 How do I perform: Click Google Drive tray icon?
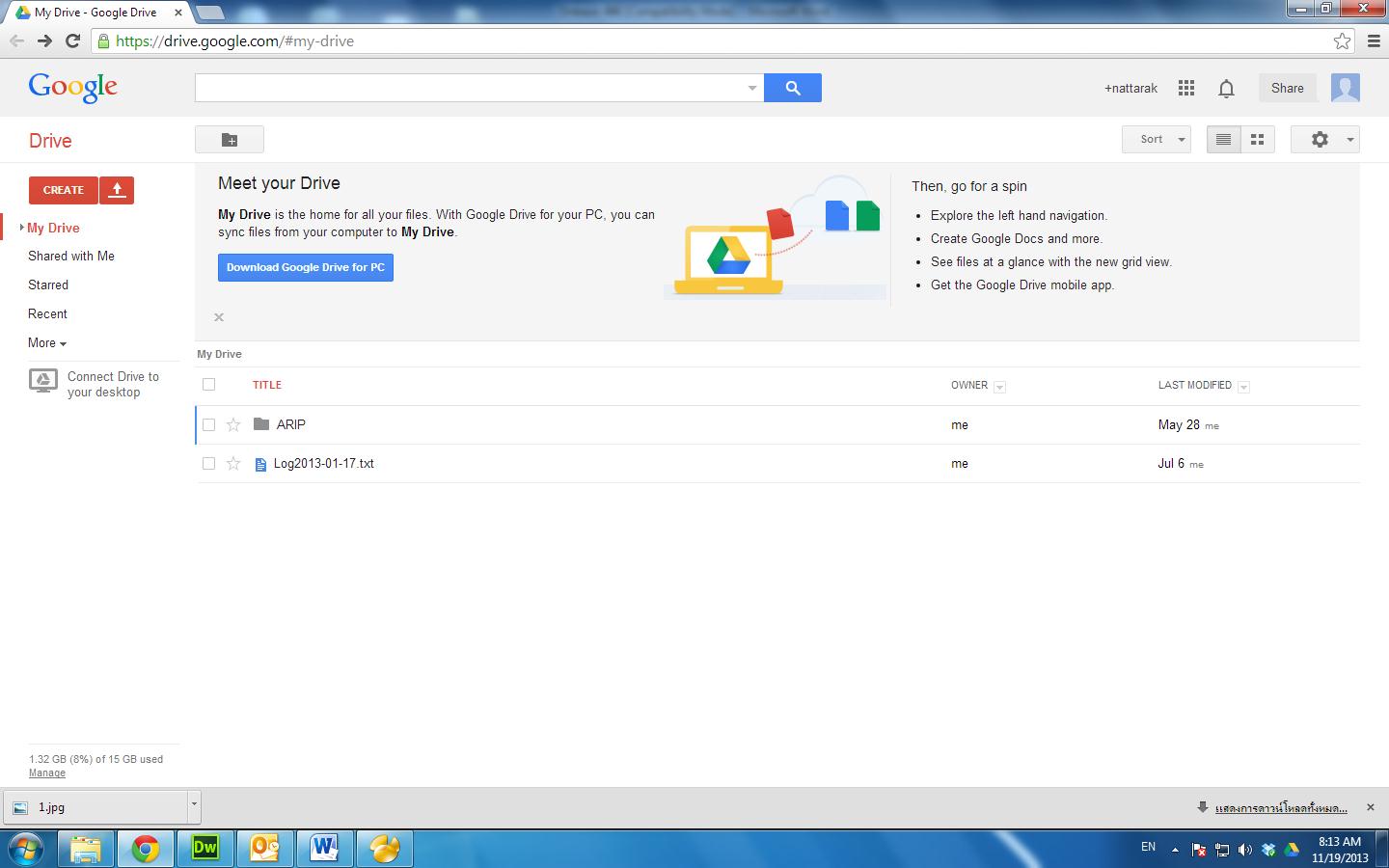(x=1292, y=849)
